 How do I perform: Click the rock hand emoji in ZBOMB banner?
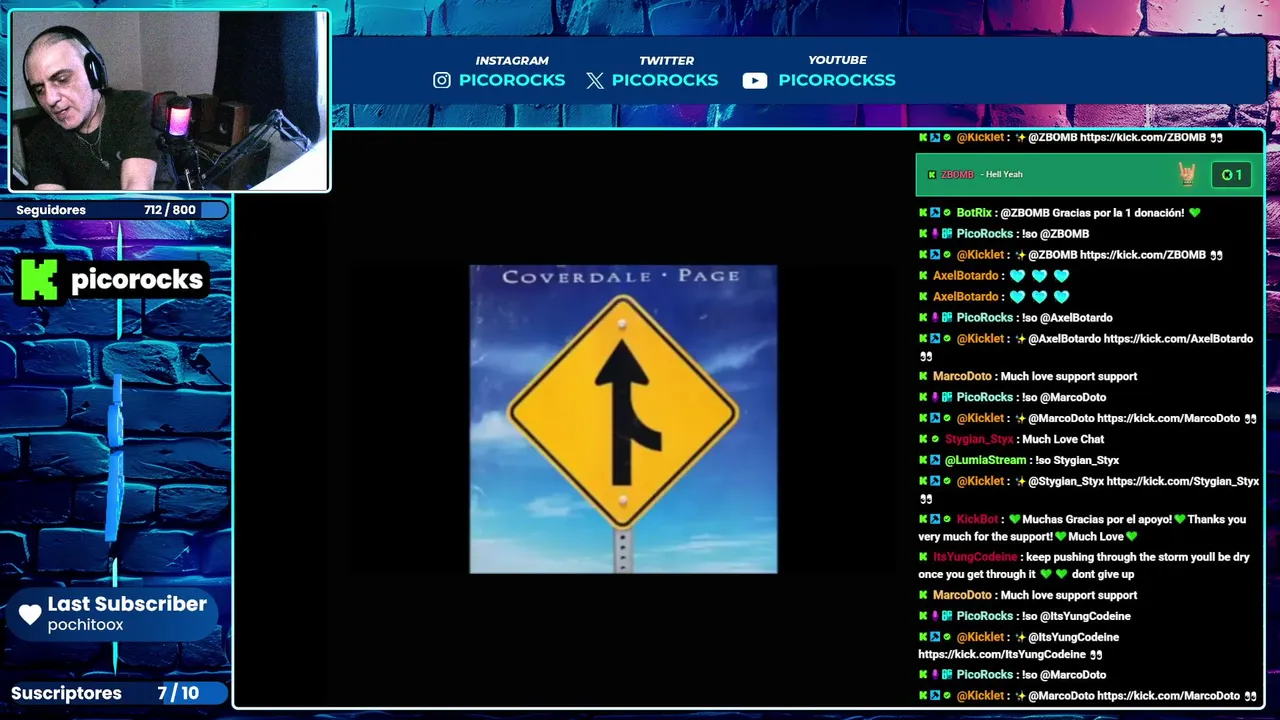tap(1187, 175)
